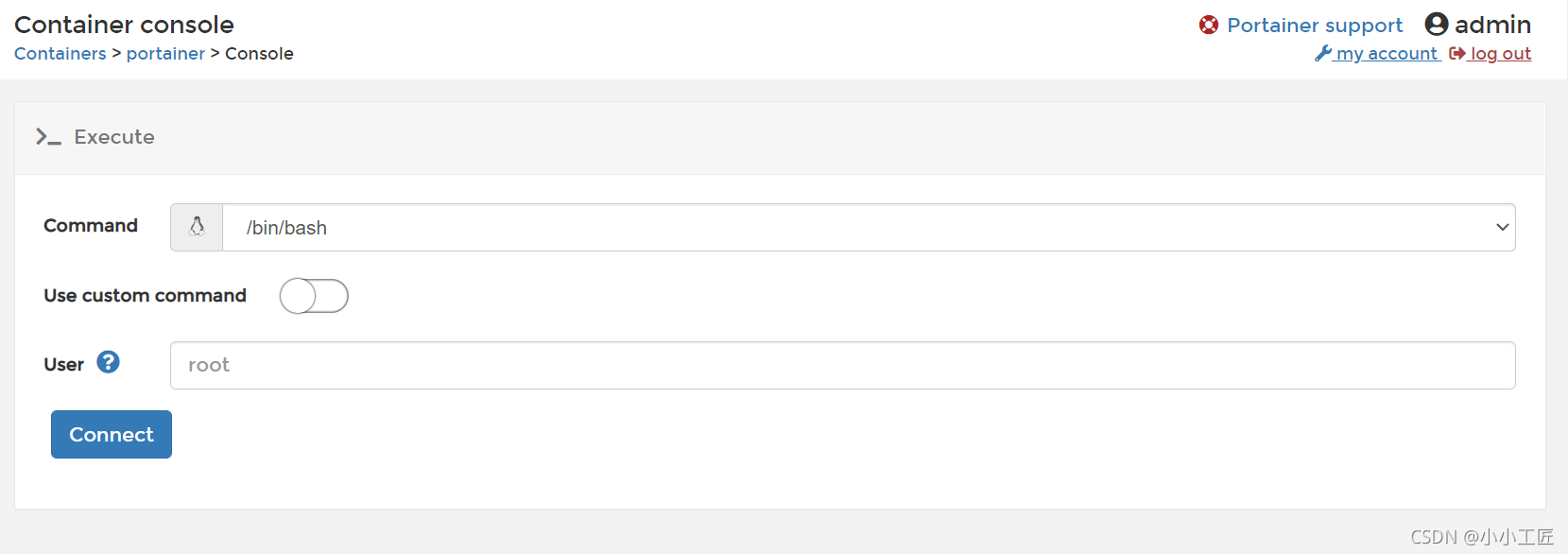Focus the User input field
The image size is (1568, 554).
click(842, 365)
